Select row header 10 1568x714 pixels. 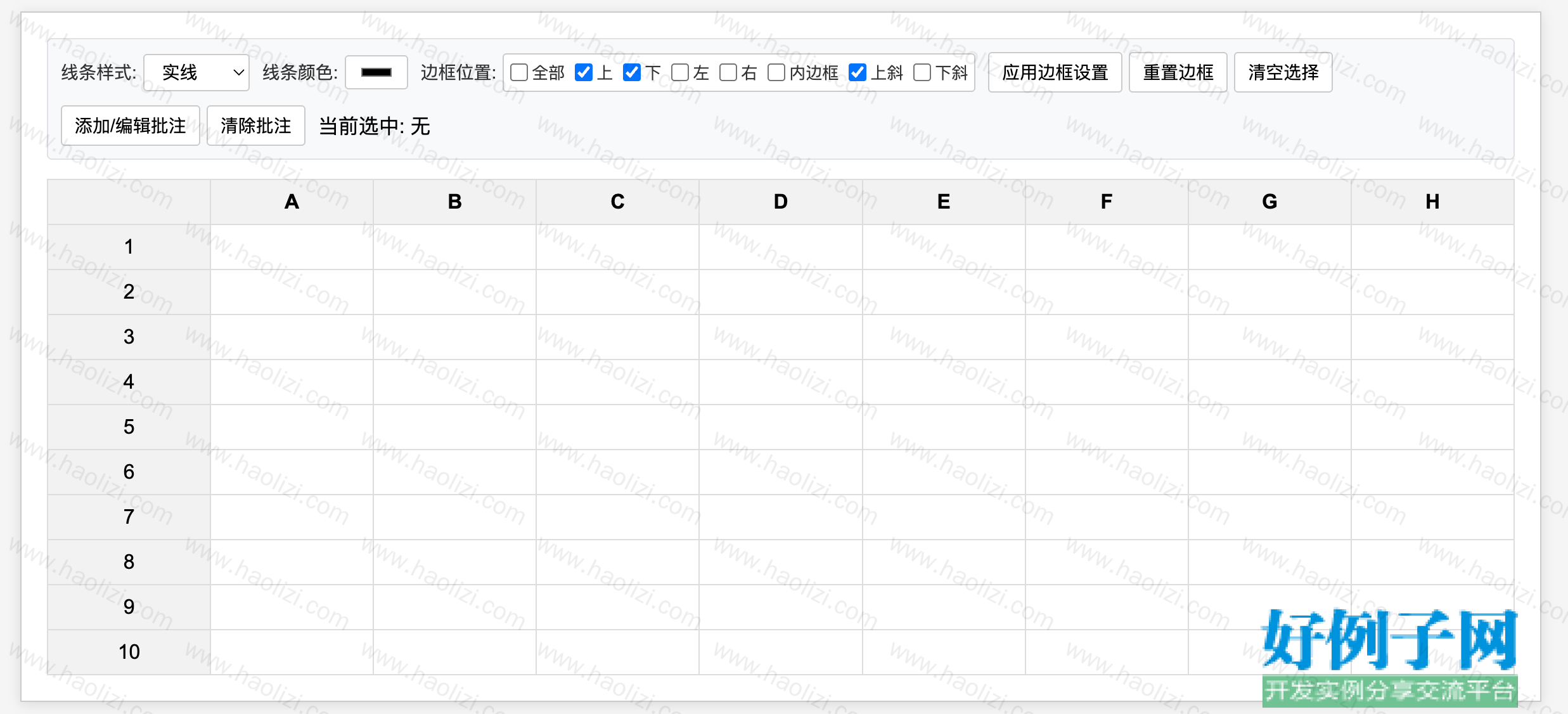click(129, 652)
